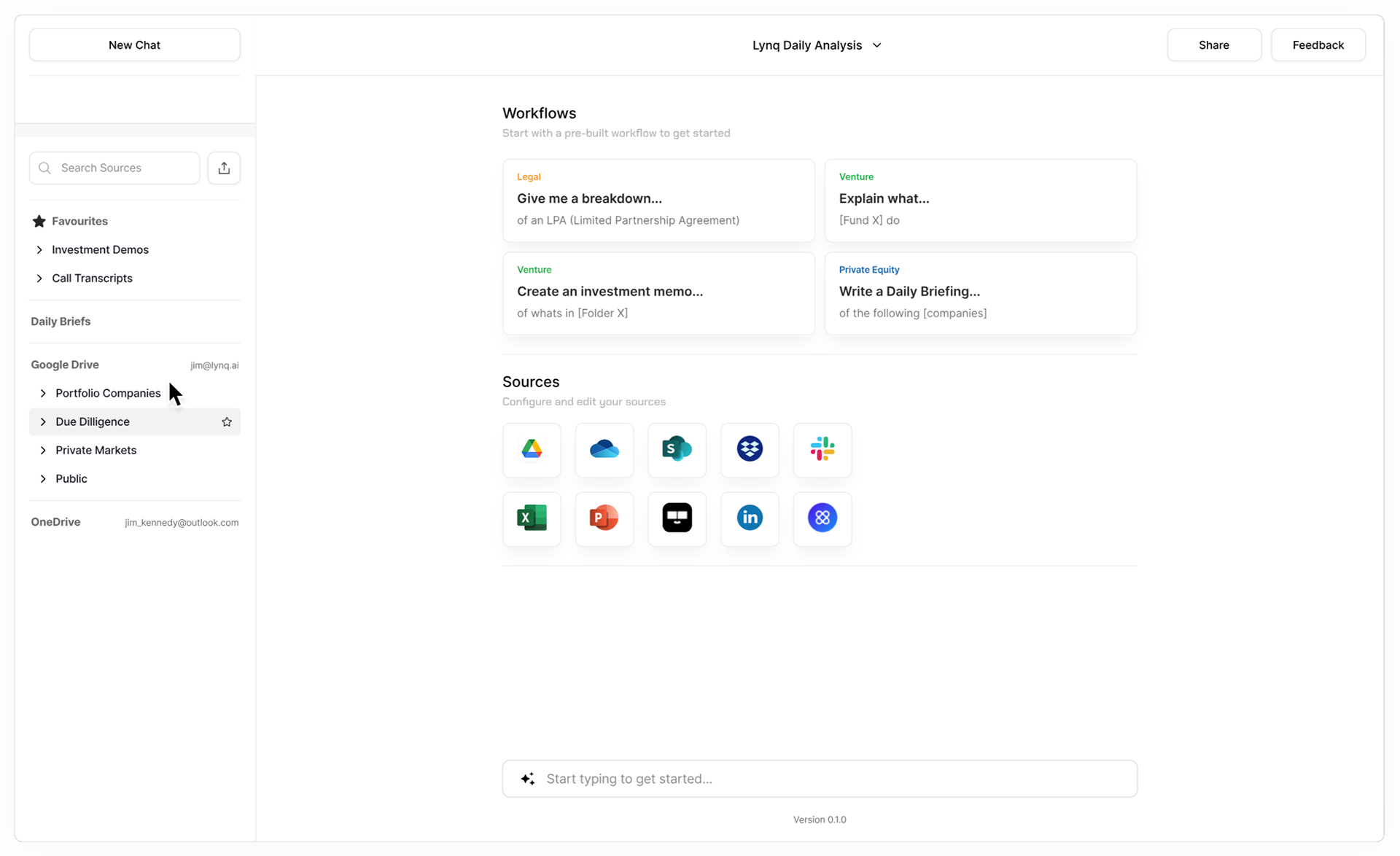Expand Portfolio Companies folder chevron
The height and width of the screenshot is (856, 1400).
[x=43, y=393]
